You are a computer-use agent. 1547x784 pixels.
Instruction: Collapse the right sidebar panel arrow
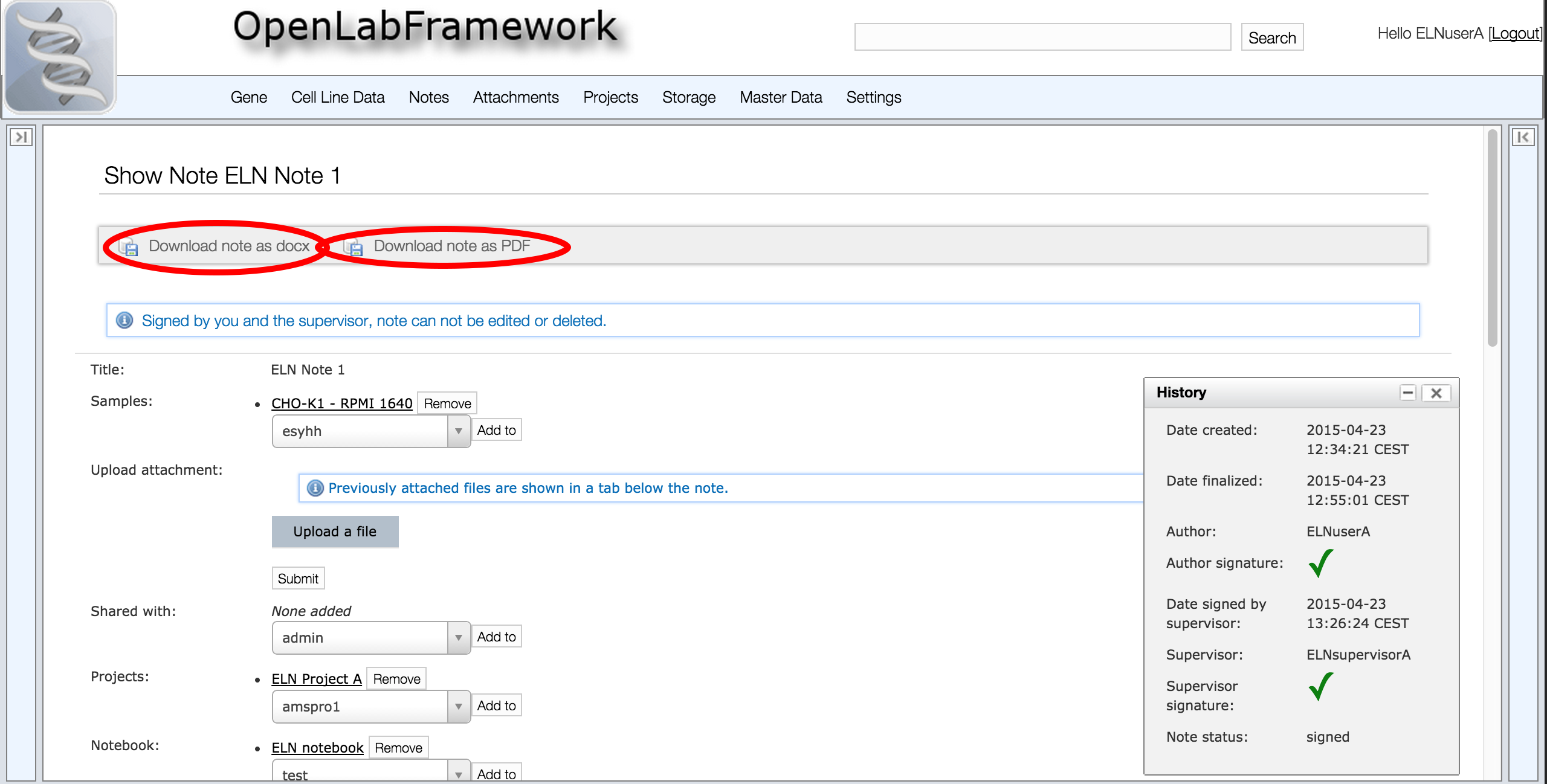click(x=1523, y=137)
